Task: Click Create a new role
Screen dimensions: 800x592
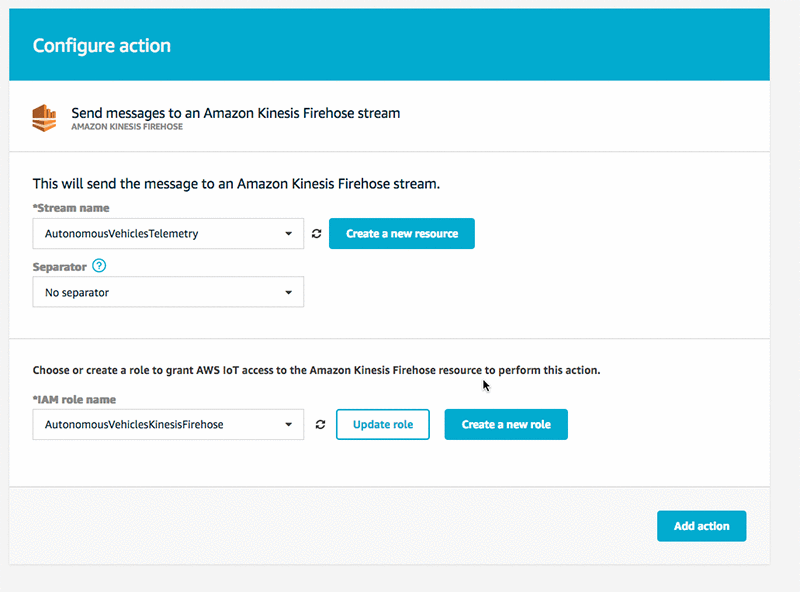Action: point(506,424)
